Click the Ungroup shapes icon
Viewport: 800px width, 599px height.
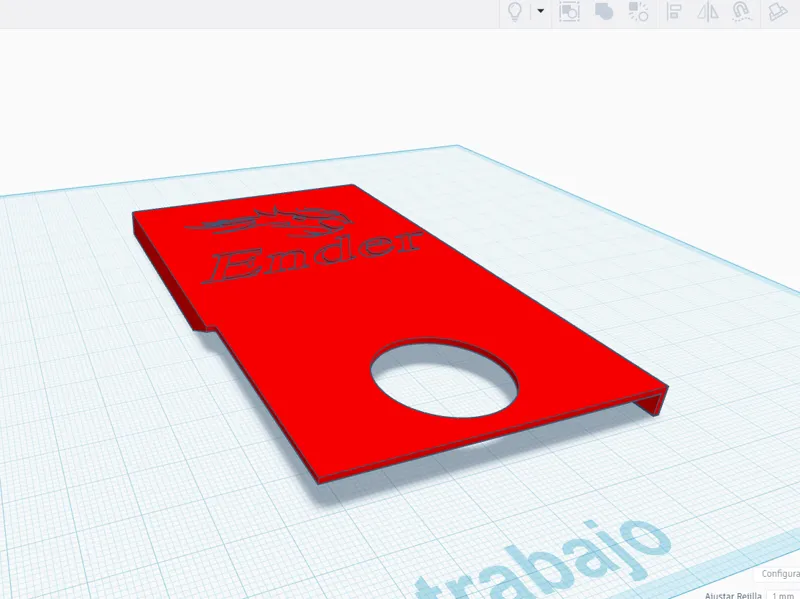[638, 11]
